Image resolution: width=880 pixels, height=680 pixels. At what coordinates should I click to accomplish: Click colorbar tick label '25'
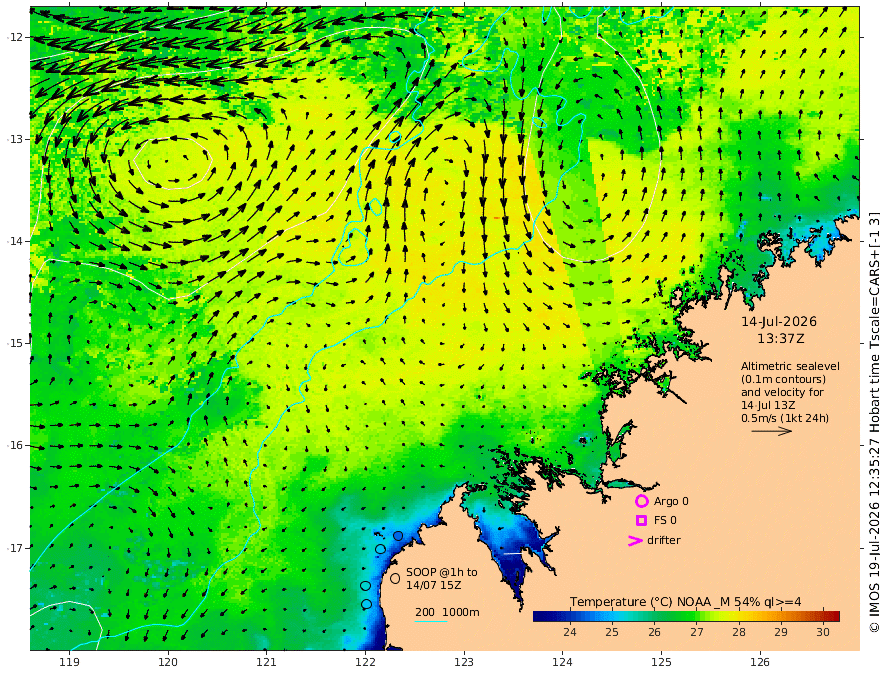point(612,632)
